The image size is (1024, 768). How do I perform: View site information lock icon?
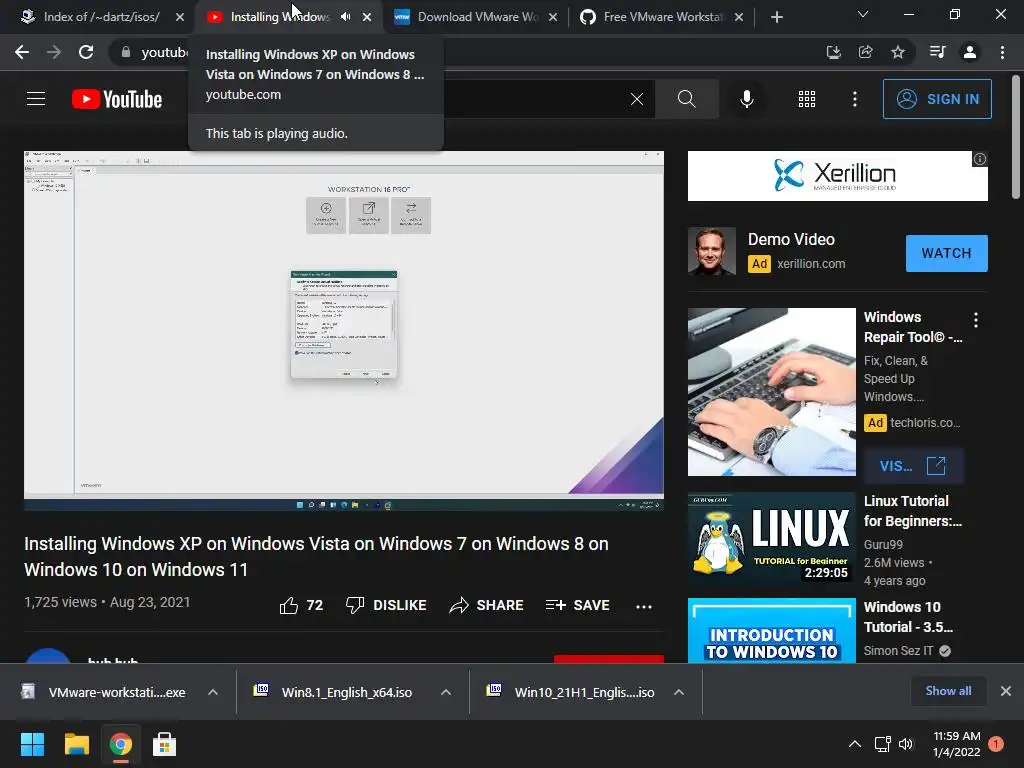pyautogui.click(x=126, y=52)
